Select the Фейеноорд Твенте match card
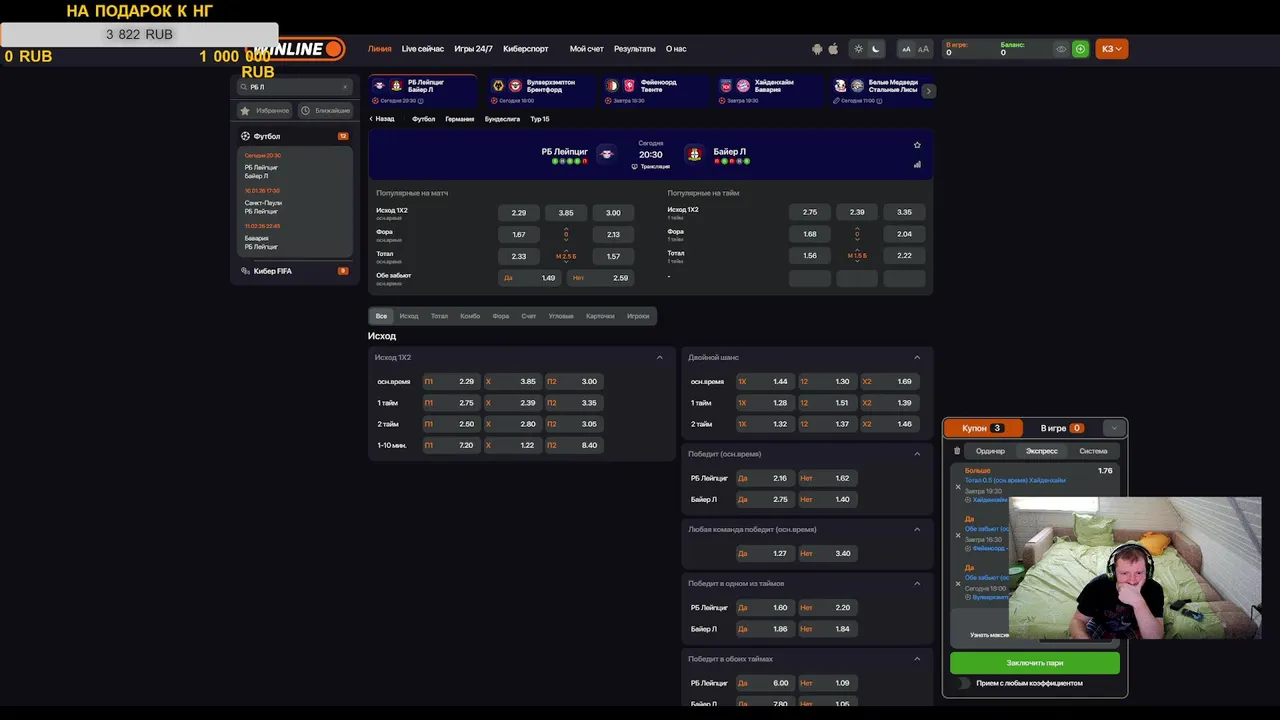The width and height of the screenshot is (1280, 720). click(x=654, y=91)
